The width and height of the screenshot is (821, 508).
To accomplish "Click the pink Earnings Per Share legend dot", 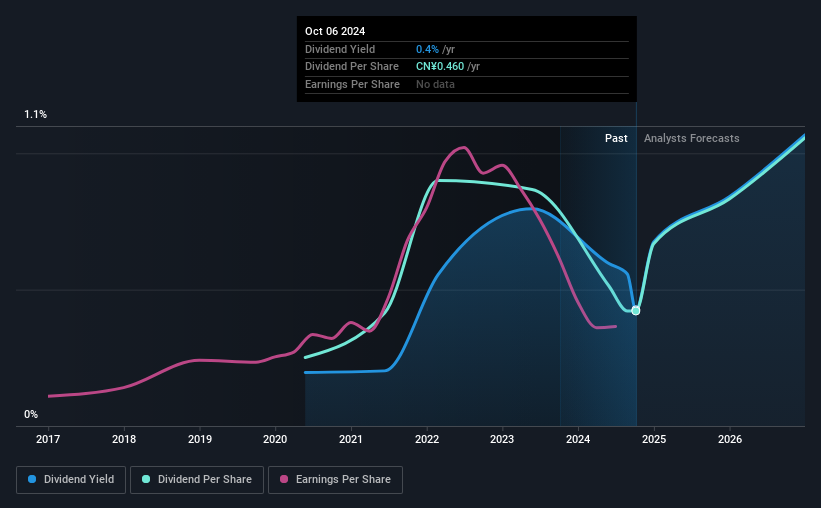I will (284, 479).
